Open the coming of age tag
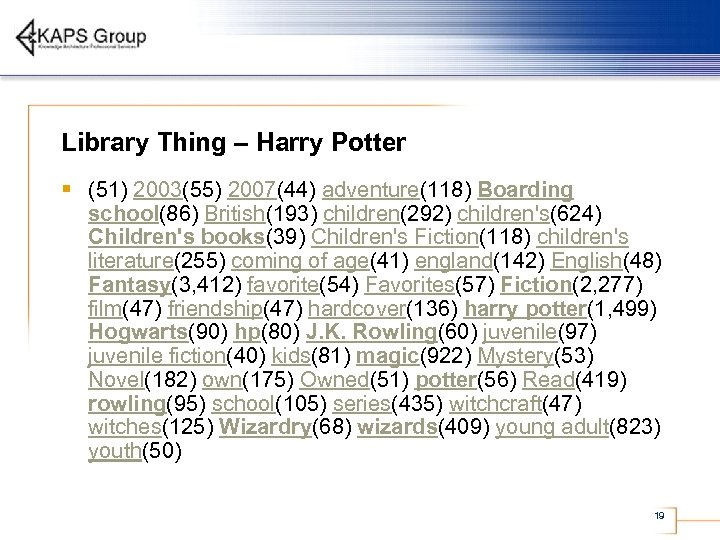This screenshot has height=540, width=720. (300, 261)
